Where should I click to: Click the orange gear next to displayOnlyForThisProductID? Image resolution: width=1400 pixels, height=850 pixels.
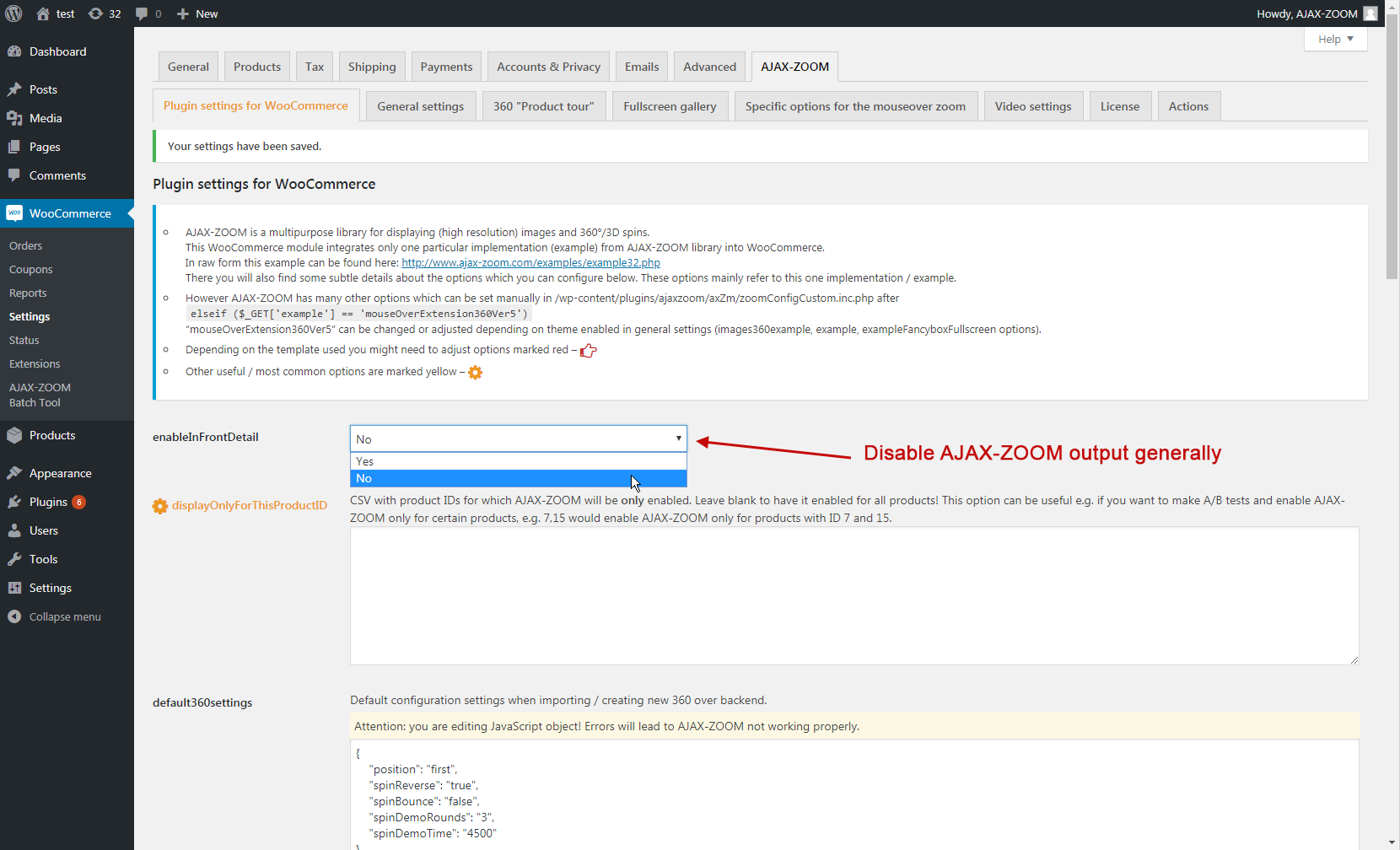160,506
